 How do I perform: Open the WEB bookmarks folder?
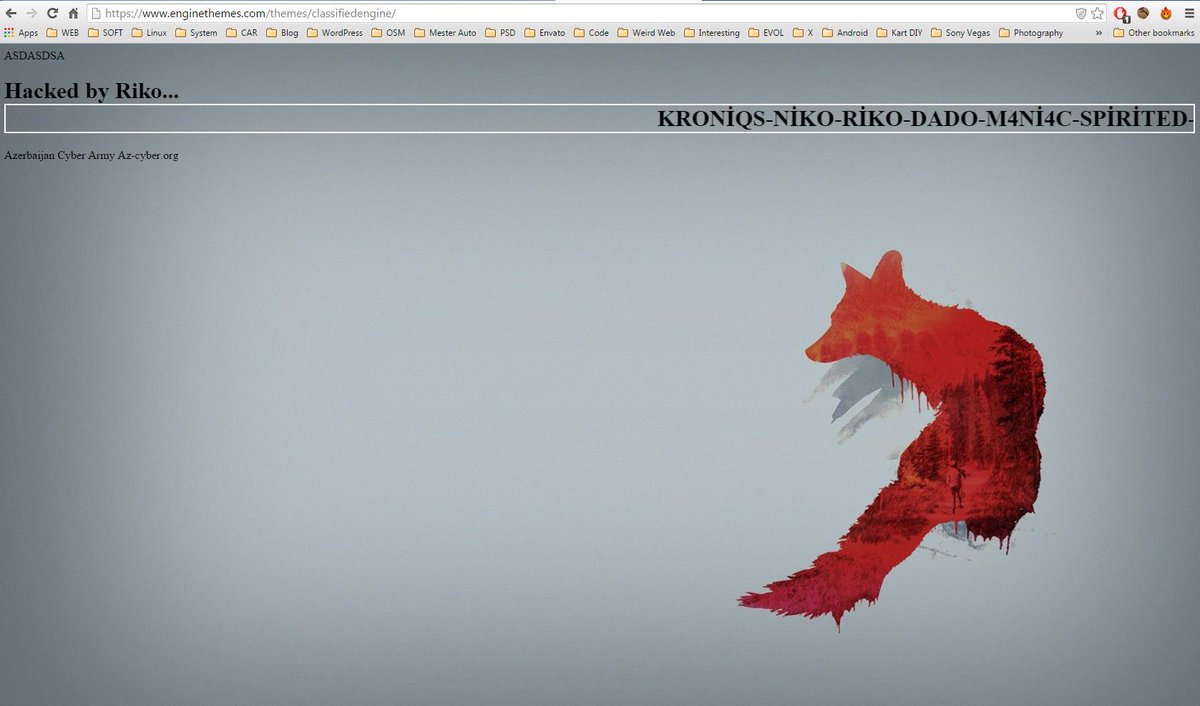pyautogui.click(x=62, y=33)
